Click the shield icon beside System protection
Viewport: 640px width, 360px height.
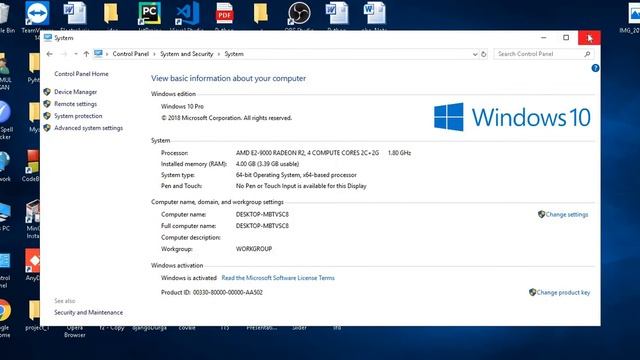coord(47,116)
